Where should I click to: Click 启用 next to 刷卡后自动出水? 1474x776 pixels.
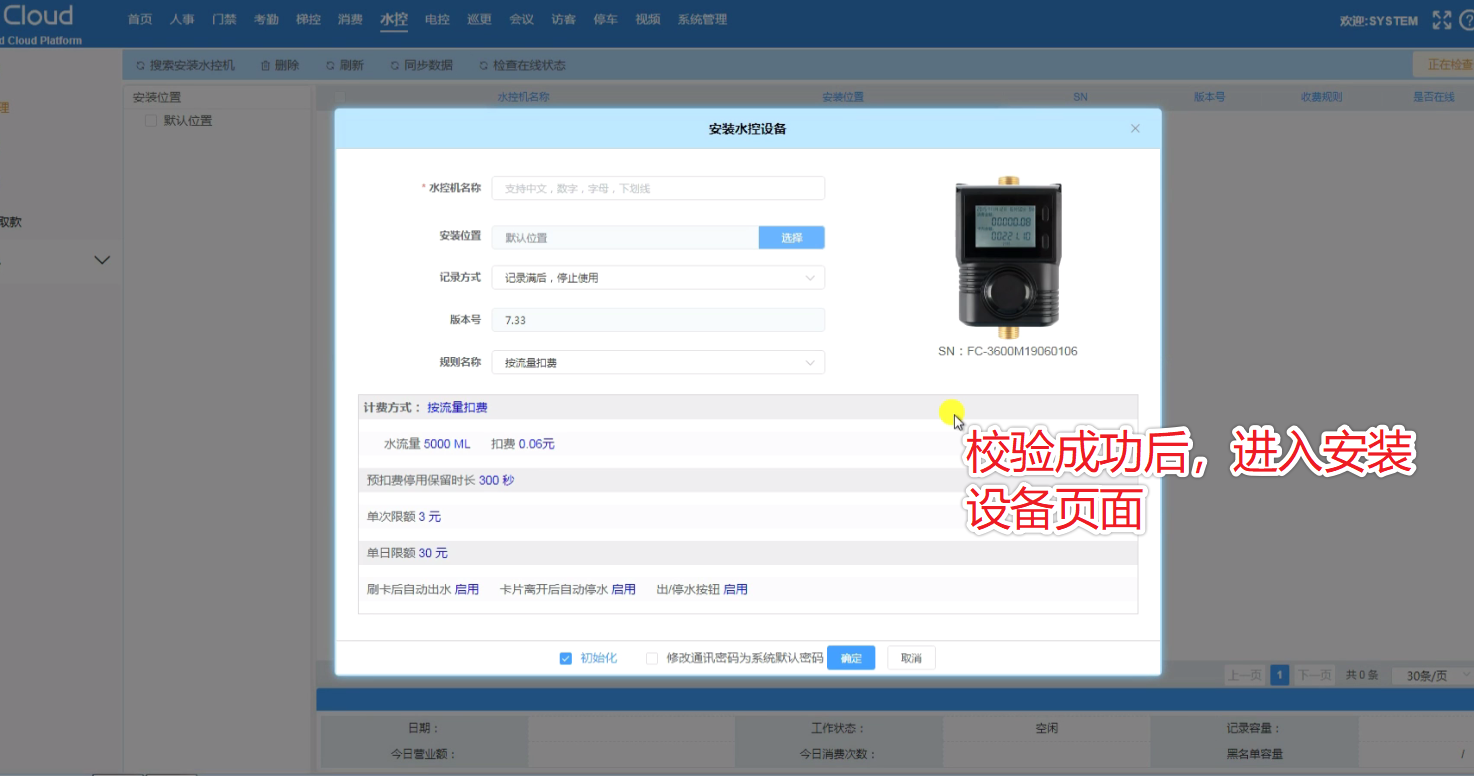(467, 590)
